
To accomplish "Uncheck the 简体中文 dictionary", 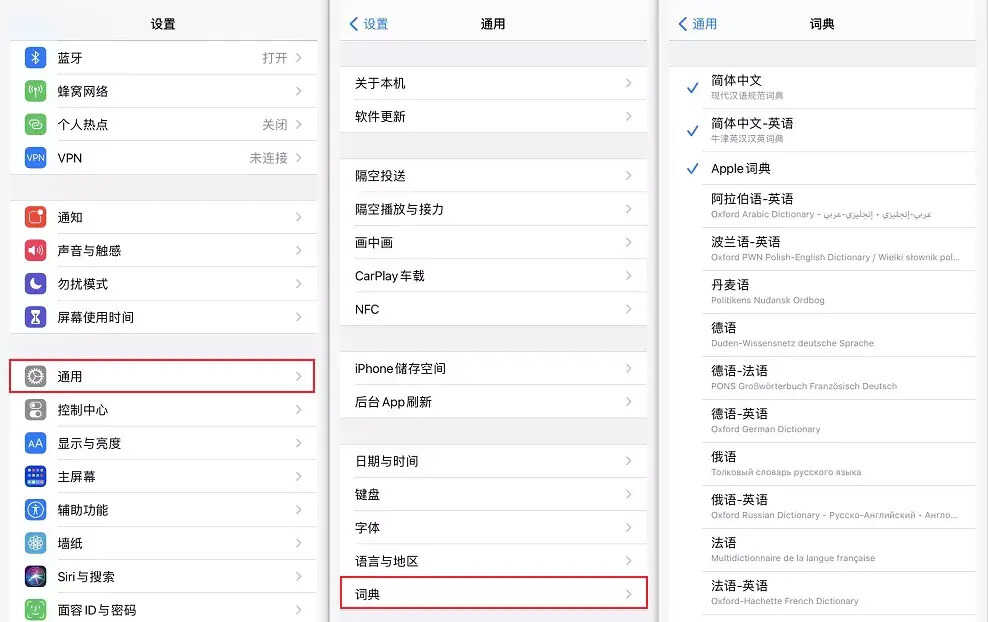I will 692,88.
